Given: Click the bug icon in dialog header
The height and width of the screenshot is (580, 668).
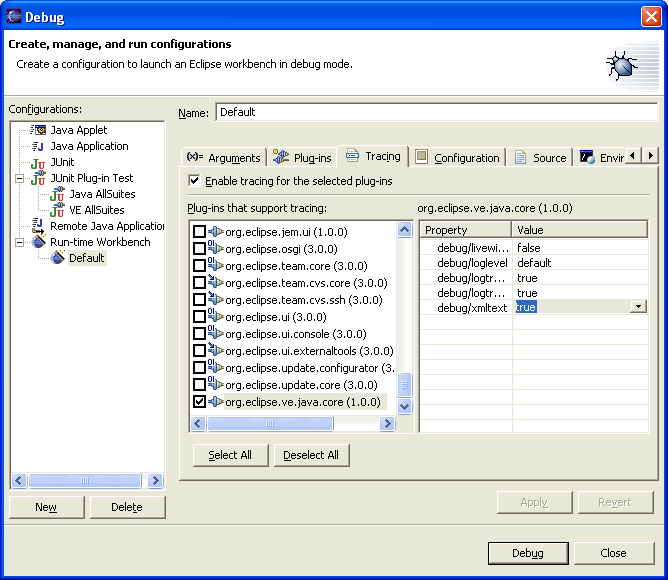Looking at the screenshot, I should click(x=624, y=65).
